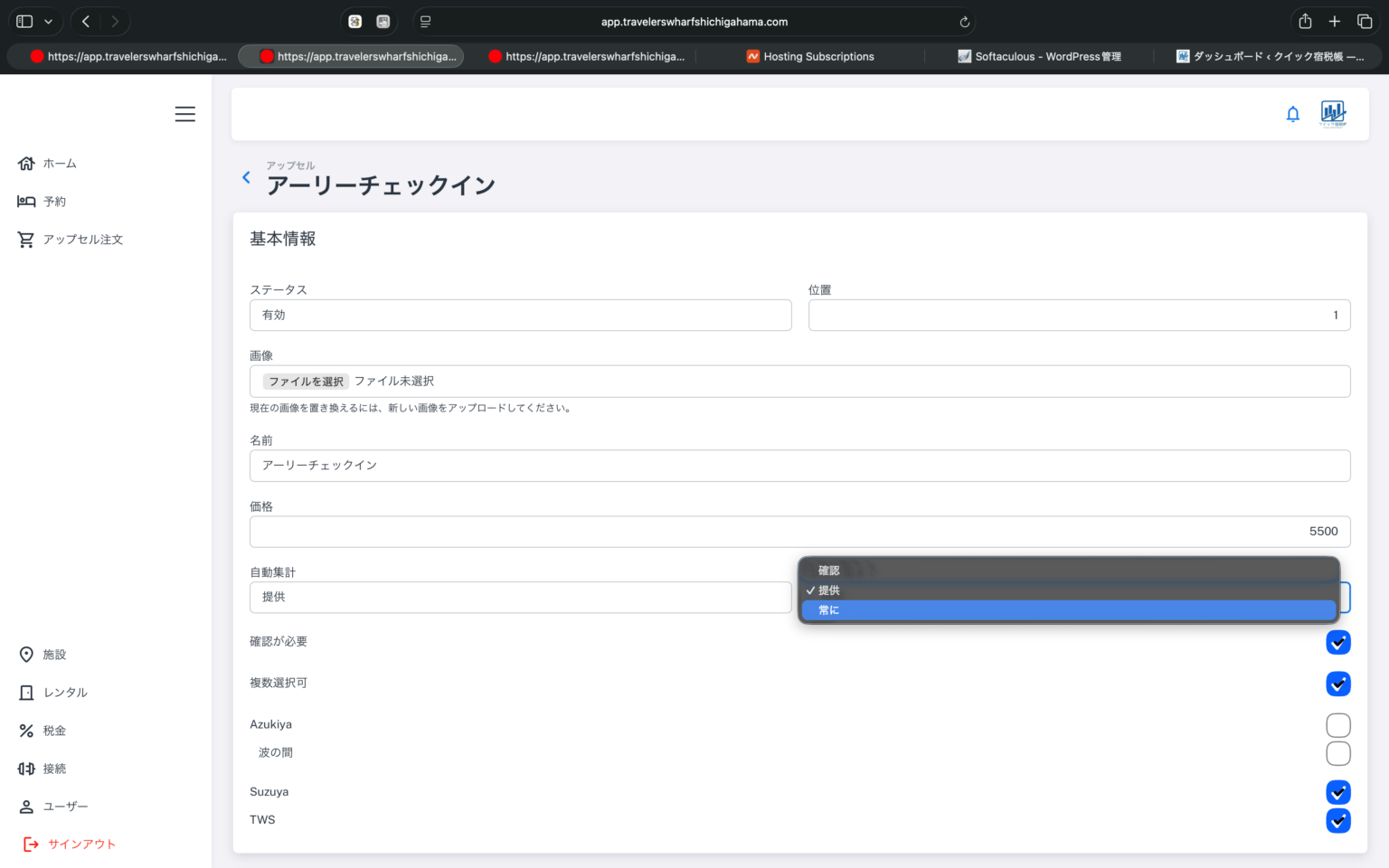Enable the Azukiya checkbox
The height and width of the screenshot is (868, 1389).
[x=1337, y=725]
